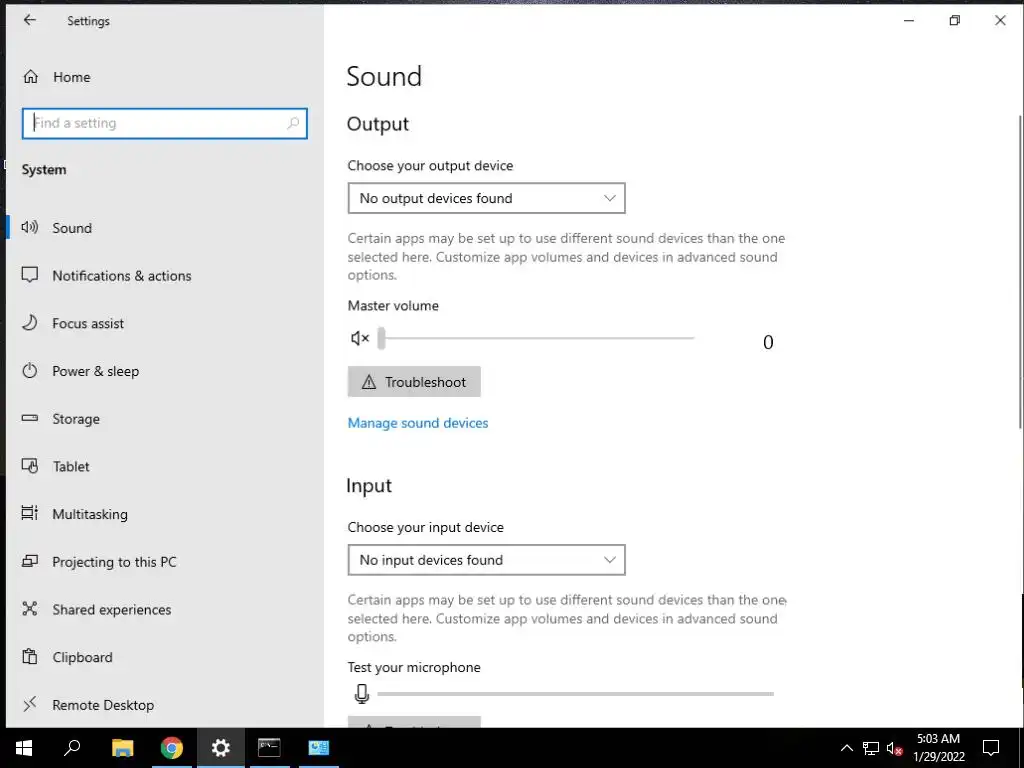Open the Command Prompt taskbar icon

pos(269,748)
